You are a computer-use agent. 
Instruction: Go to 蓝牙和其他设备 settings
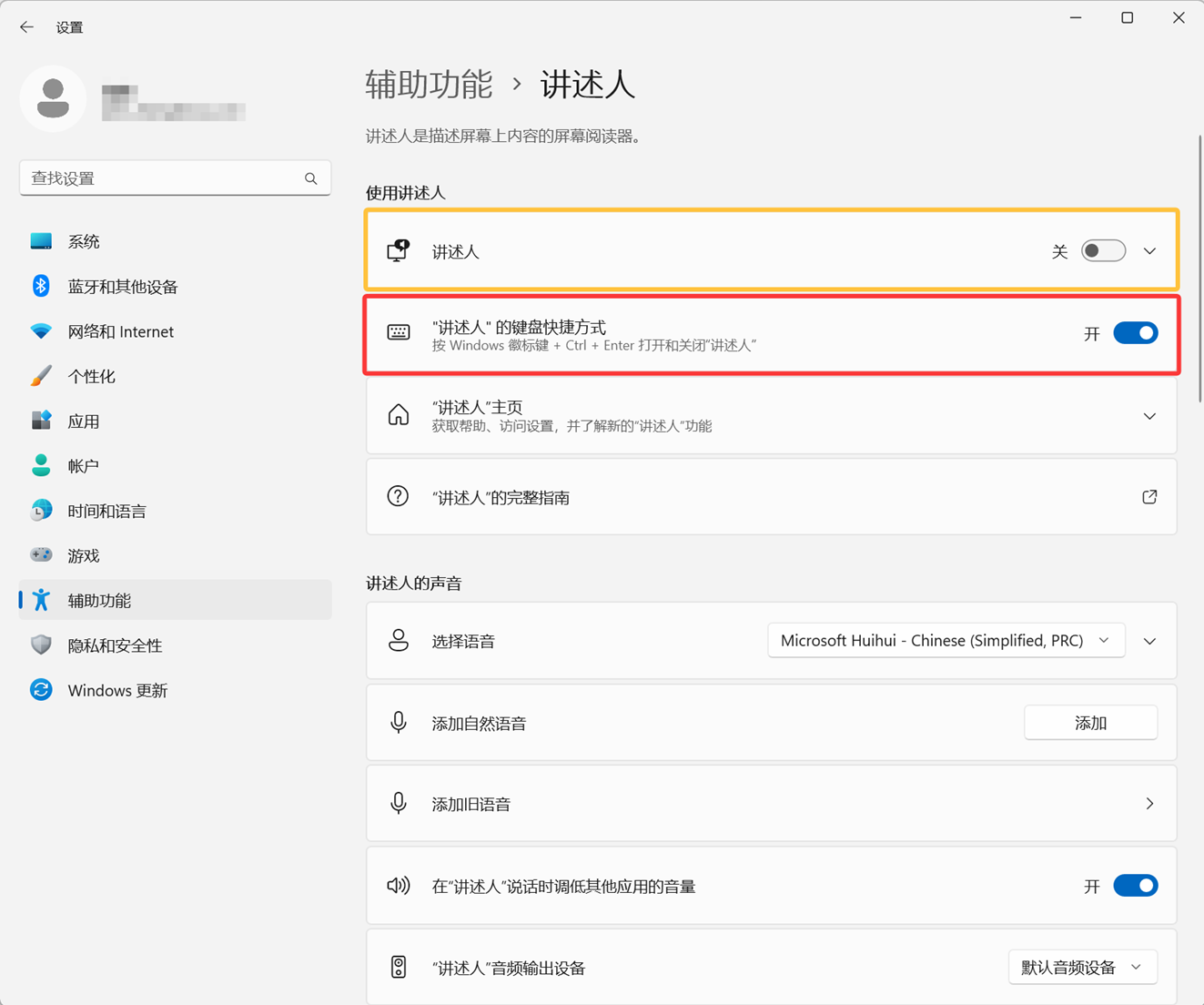[x=176, y=287]
